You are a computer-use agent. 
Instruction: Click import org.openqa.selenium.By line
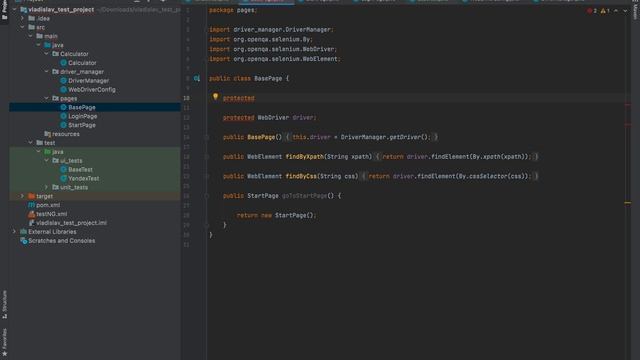click(x=261, y=39)
